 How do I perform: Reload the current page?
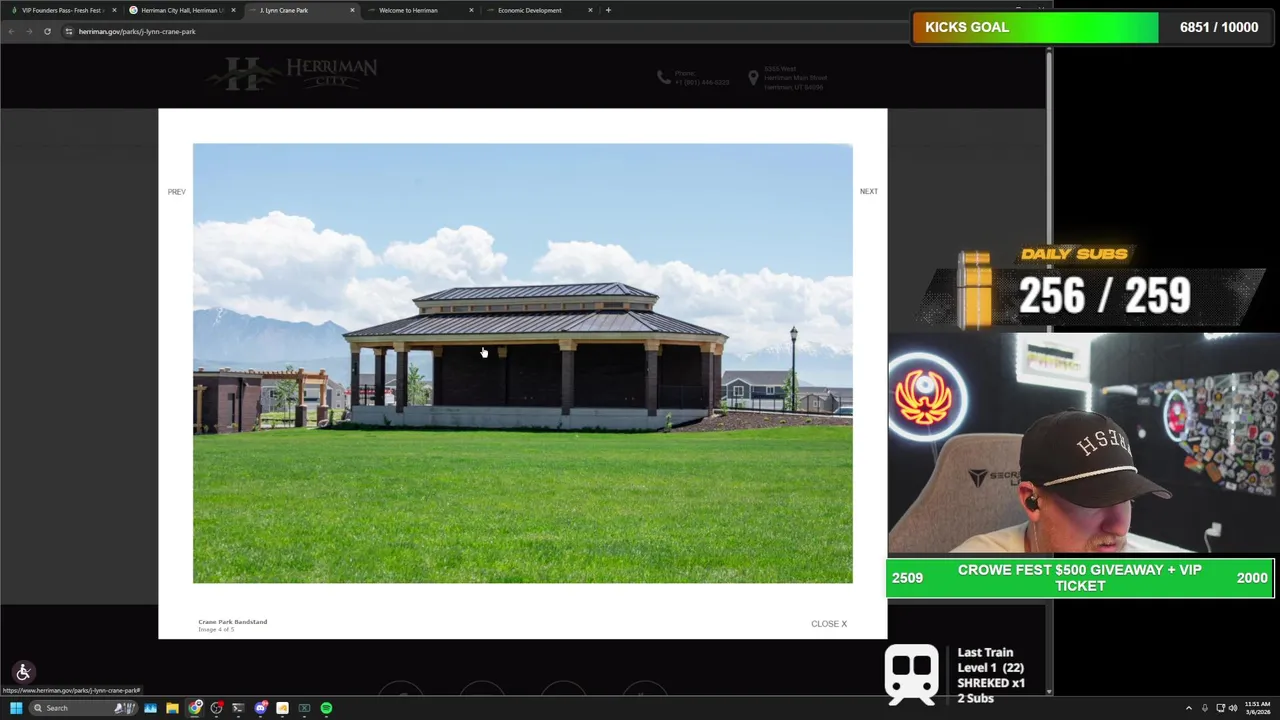(47, 31)
